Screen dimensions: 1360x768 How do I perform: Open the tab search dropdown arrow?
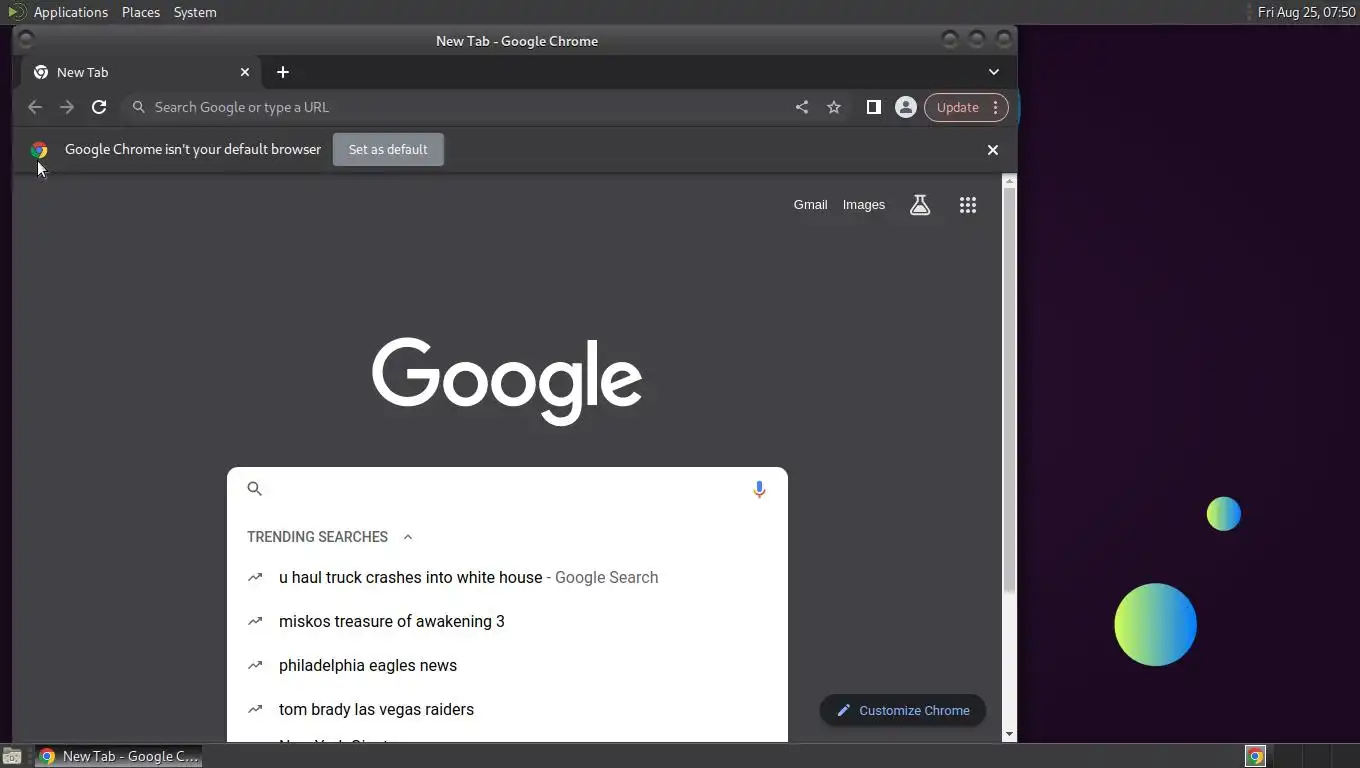click(x=994, y=72)
